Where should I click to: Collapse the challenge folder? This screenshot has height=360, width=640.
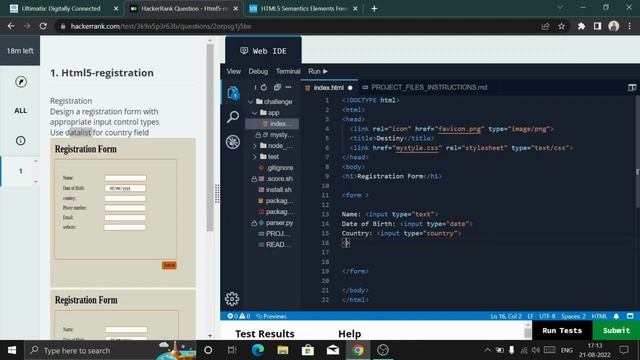tap(251, 102)
